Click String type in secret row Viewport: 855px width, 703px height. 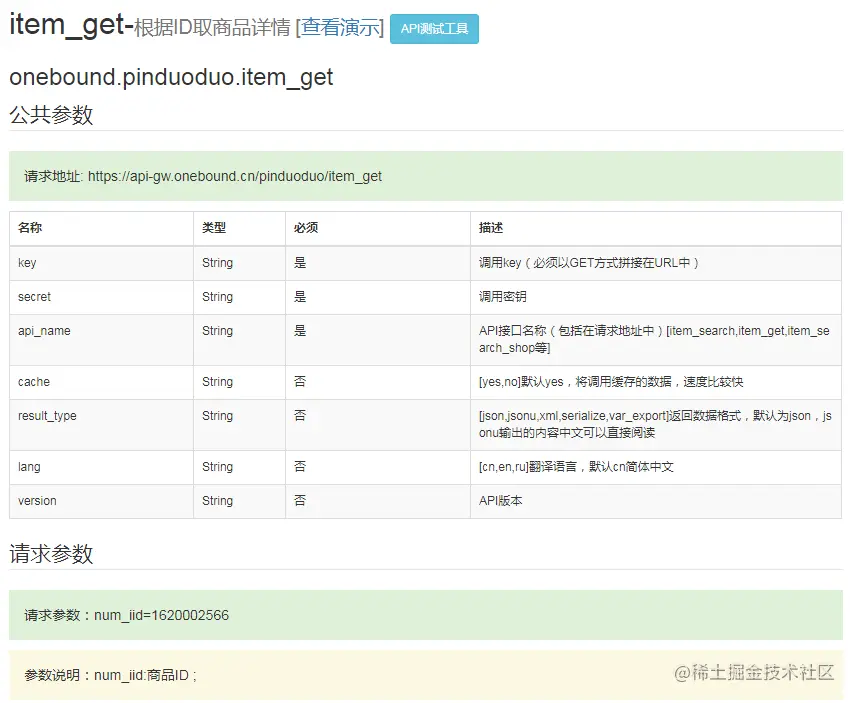(x=217, y=297)
